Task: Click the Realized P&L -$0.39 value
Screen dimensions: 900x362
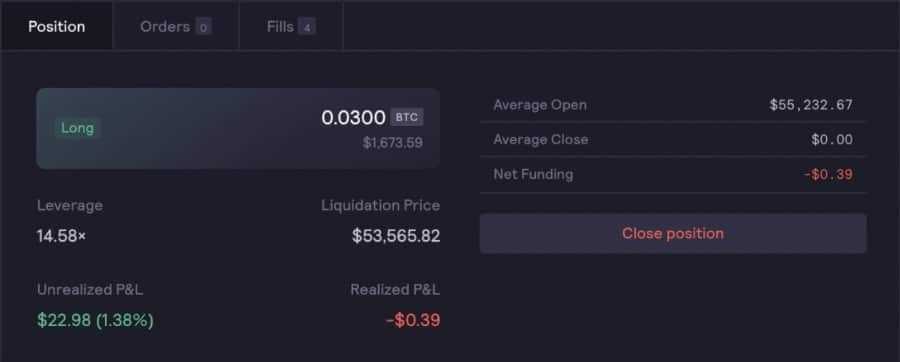Action: click(x=413, y=320)
